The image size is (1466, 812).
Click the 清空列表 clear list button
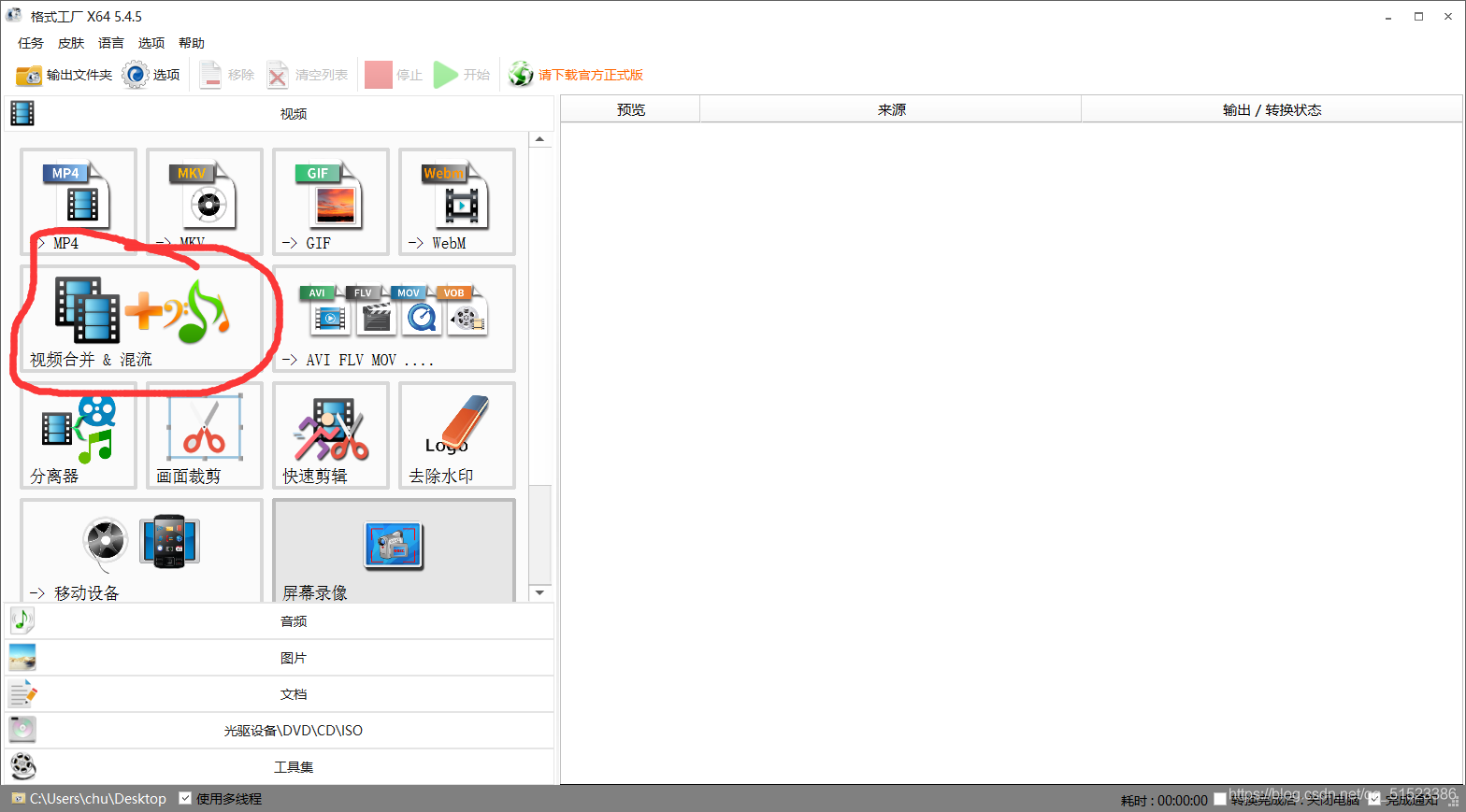[x=307, y=75]
